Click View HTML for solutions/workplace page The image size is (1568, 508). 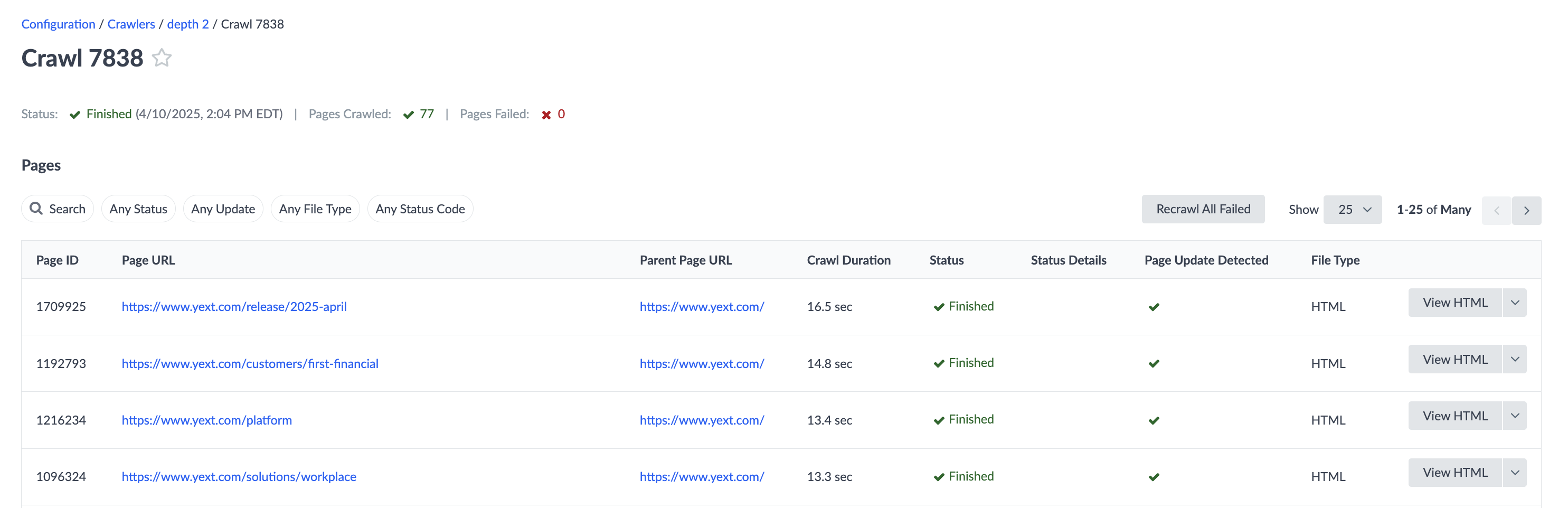1455,473
